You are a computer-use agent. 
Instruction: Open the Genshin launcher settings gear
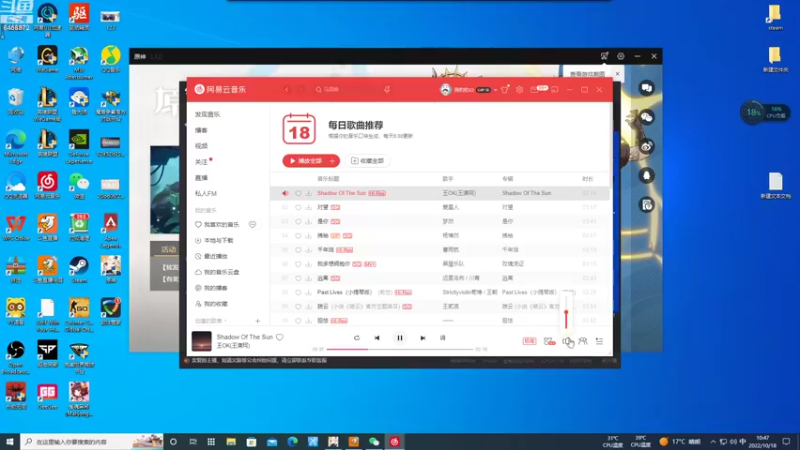click(x=620, y=56)
